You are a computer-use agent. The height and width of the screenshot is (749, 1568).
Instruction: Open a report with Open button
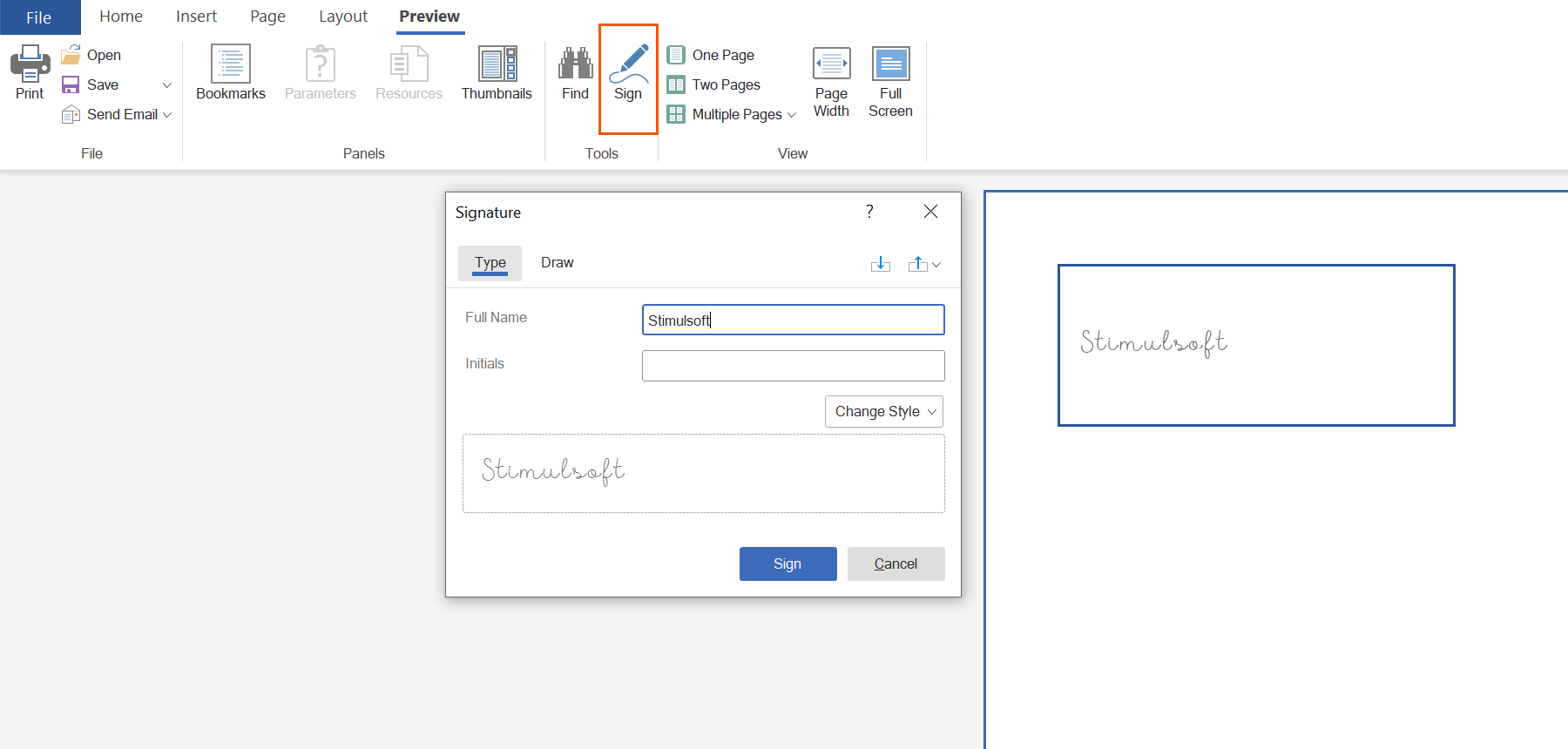click(x=91, y=55)
